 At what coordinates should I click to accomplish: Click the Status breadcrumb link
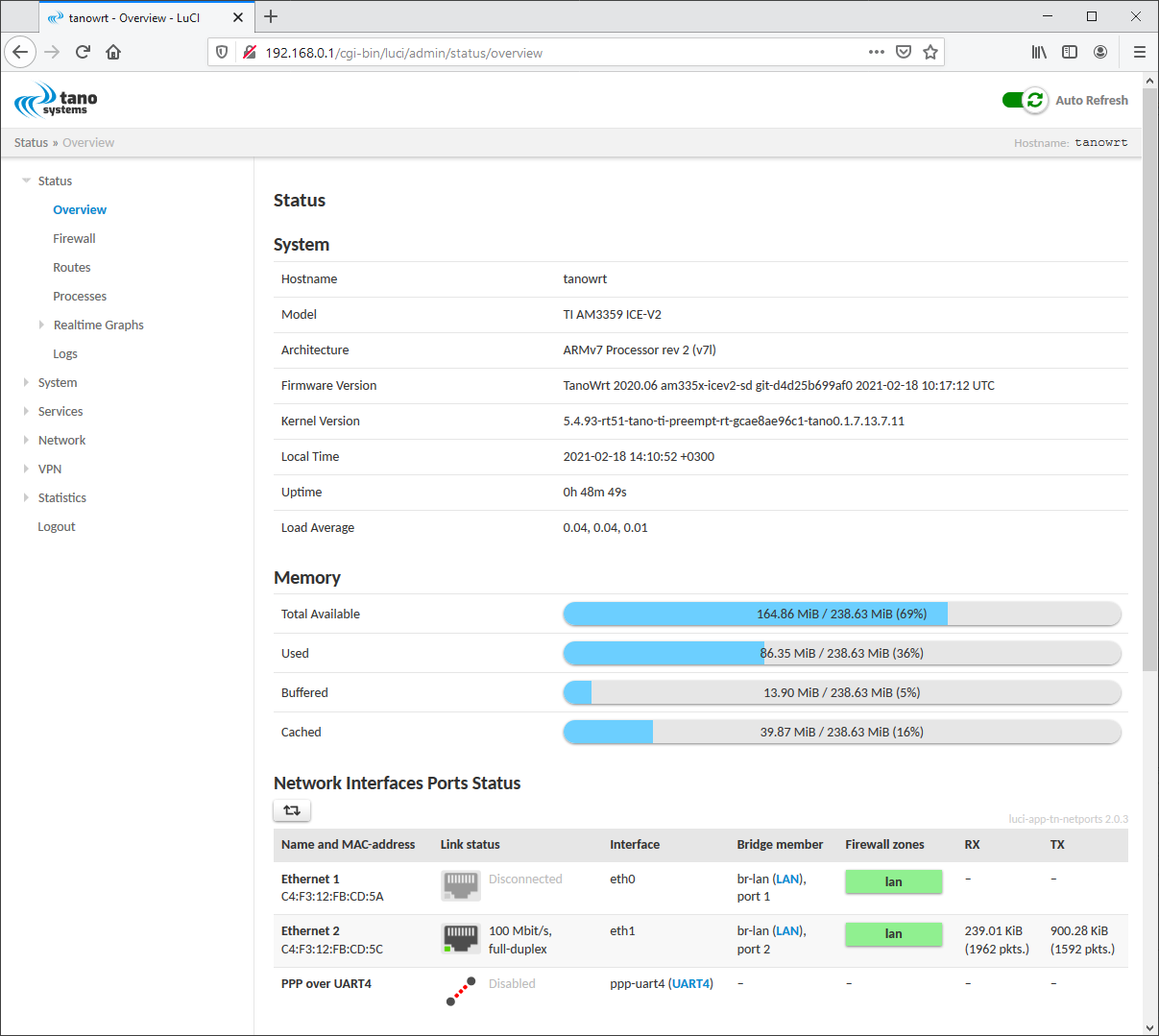click(x=31, y=142)
